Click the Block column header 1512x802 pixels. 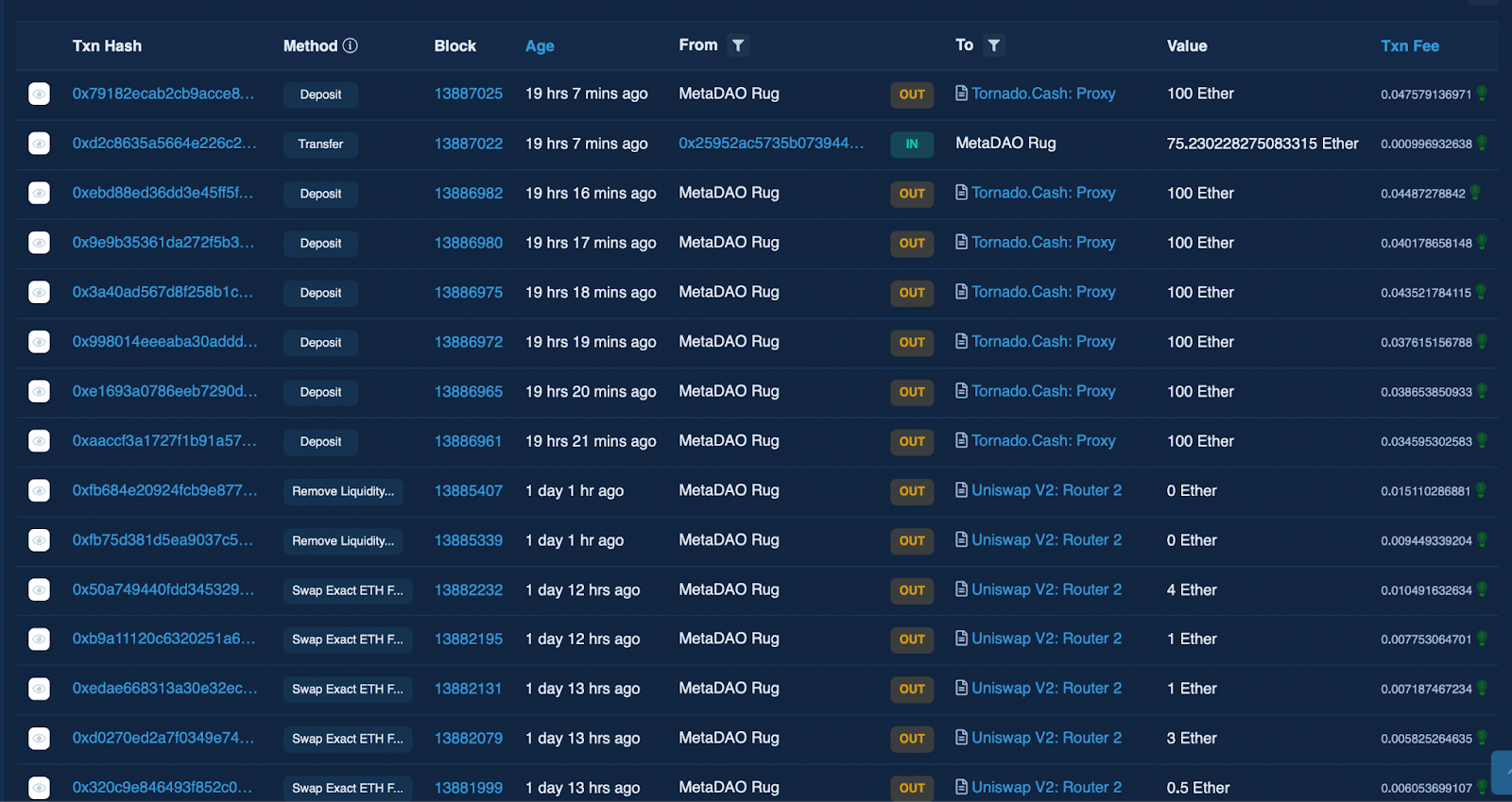tap(455, 46)
